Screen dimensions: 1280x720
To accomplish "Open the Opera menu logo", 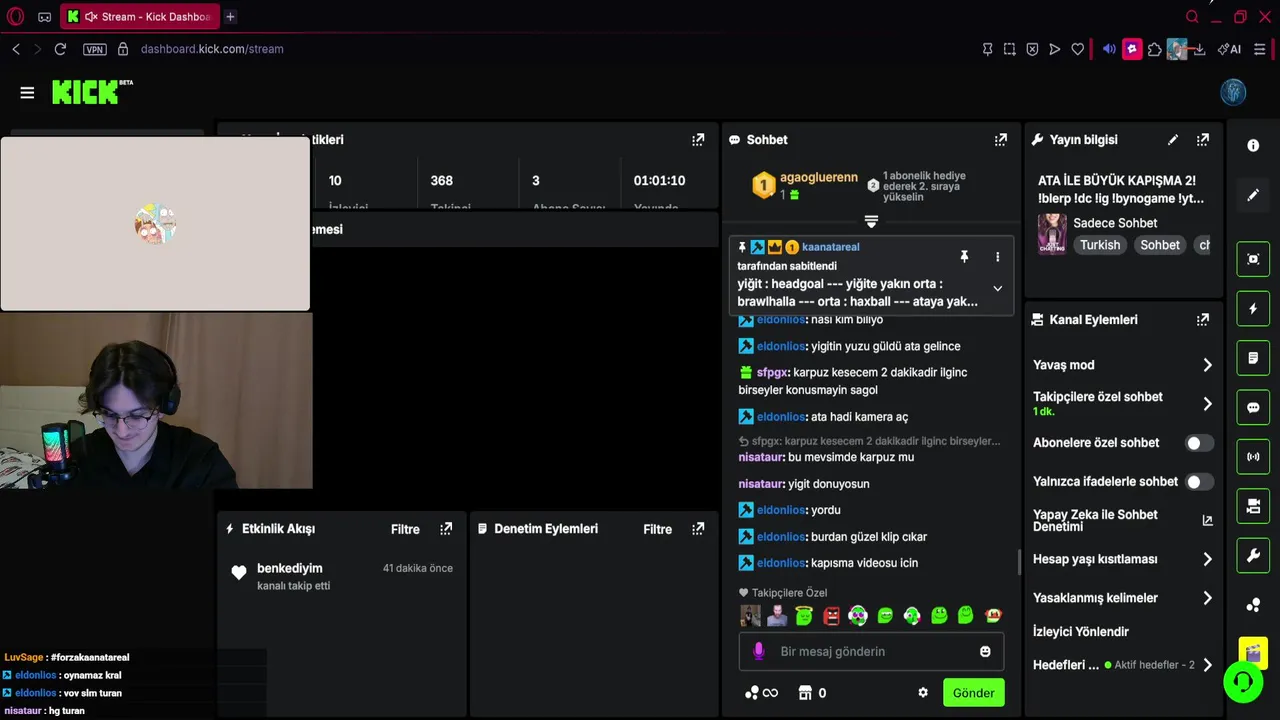I will click(15, 17).
